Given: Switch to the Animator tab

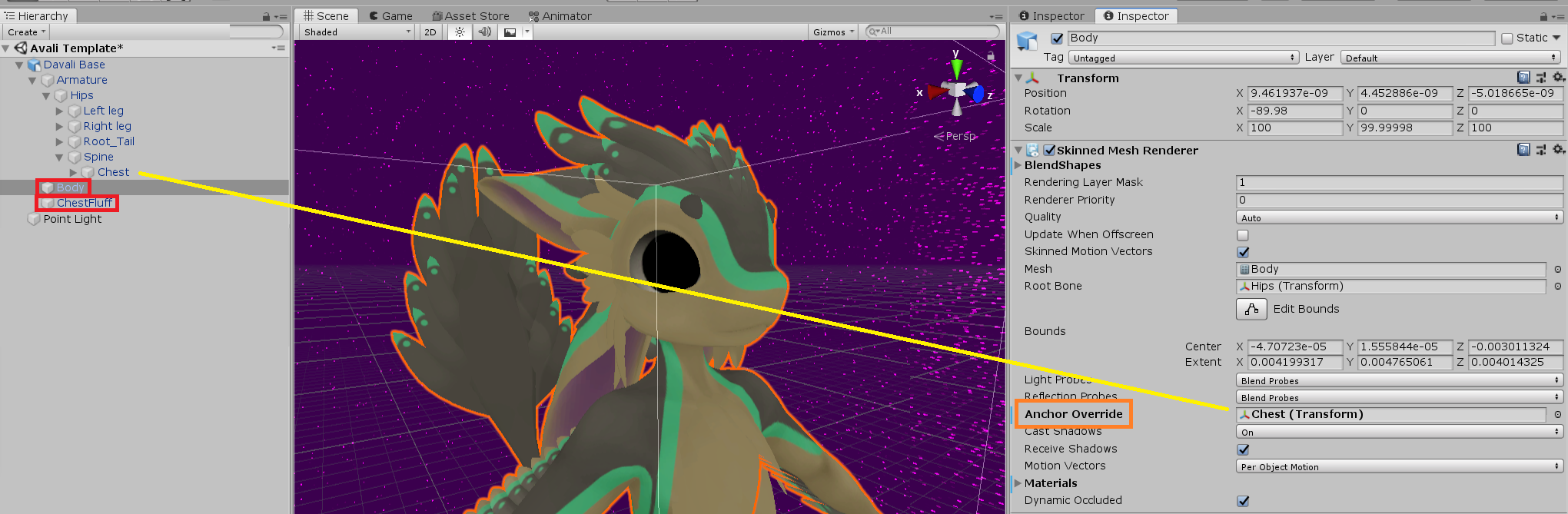Looking at the screenshot, I should [560, 16].
